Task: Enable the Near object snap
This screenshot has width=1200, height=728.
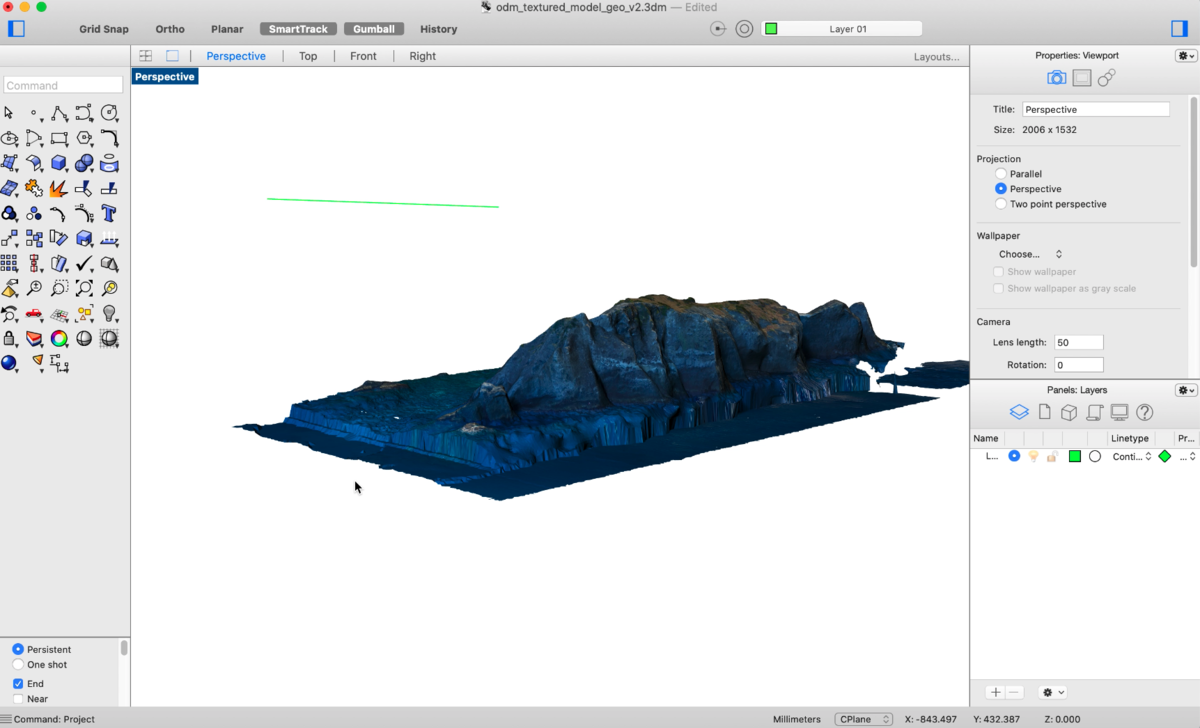Action: pos(18,699)
